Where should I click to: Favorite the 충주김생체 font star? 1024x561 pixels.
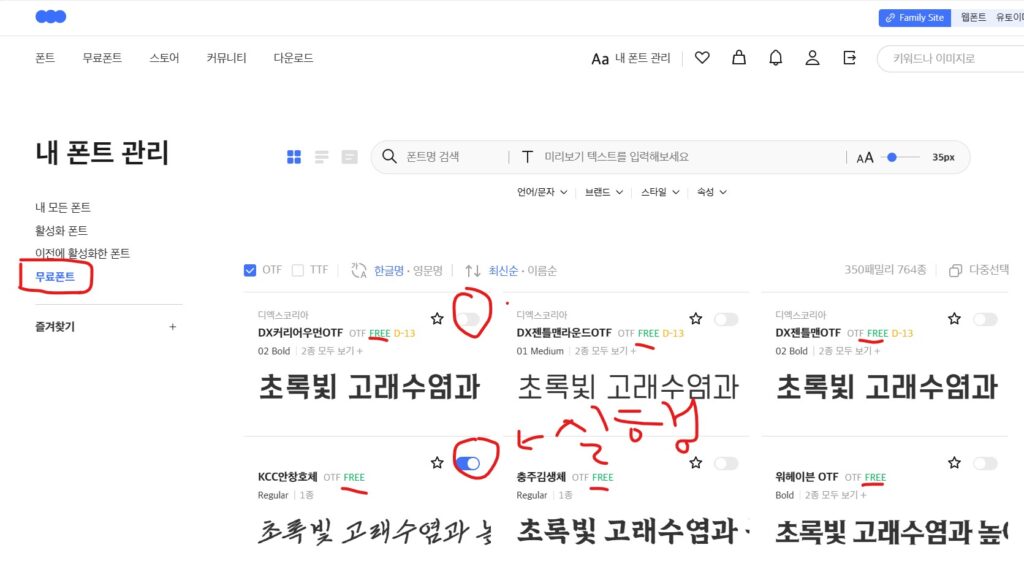696,463
